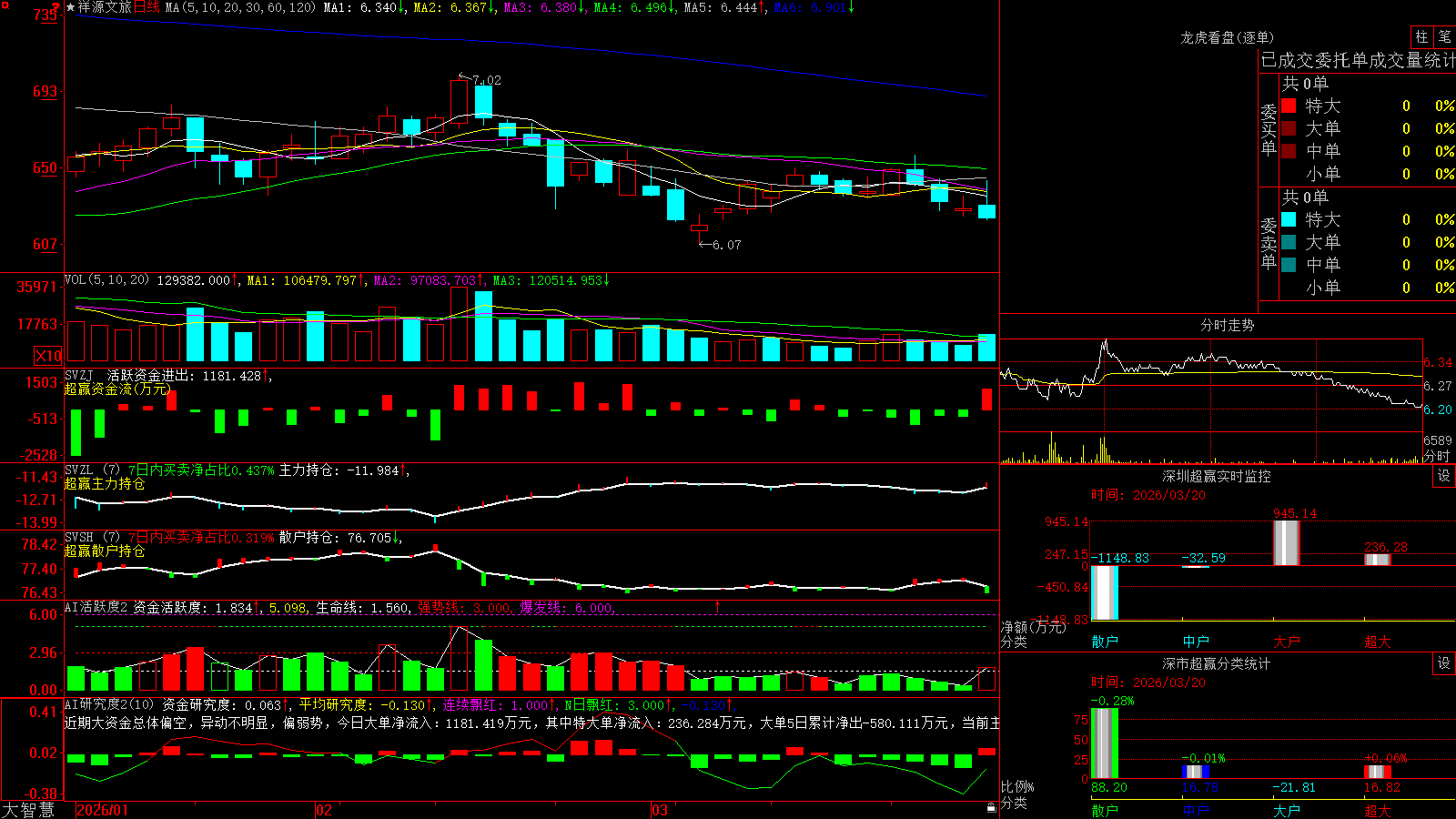Click the MA1: 6.340 value label
The width and height of the screenshot is (1456, 819).
pos(362,7)
